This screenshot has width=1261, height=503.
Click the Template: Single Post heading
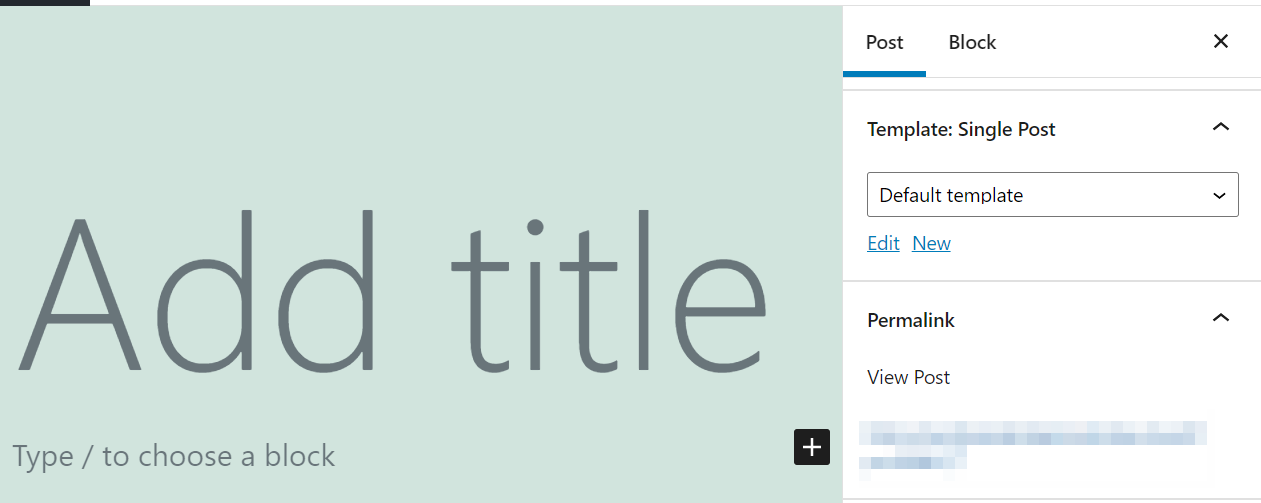tap(961, 129)
